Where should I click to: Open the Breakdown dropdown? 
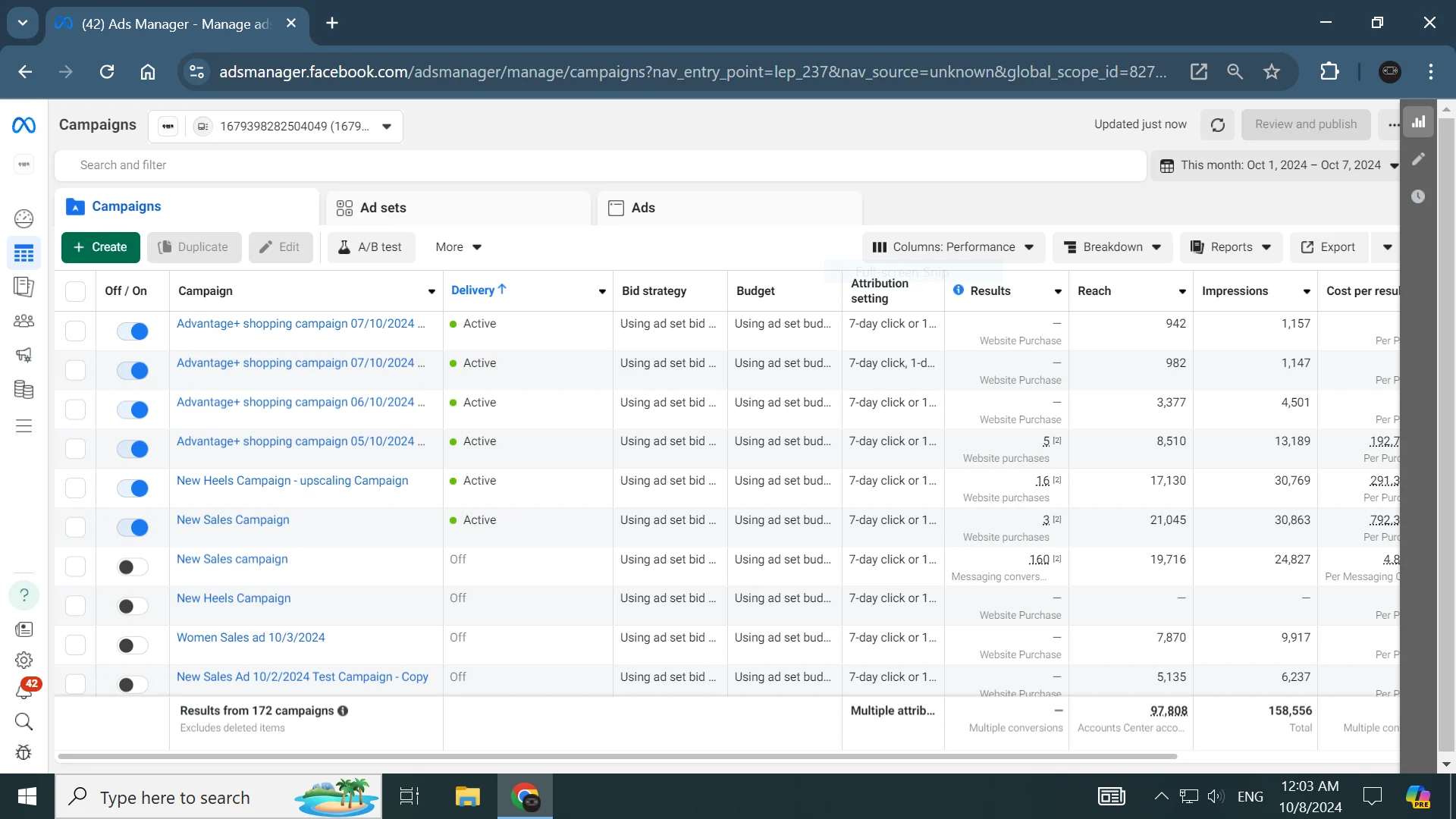tap(1112, 247)
